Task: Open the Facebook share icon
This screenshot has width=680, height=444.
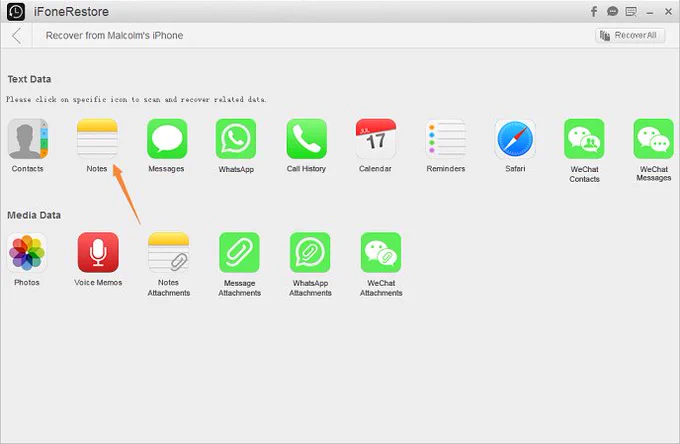Action: tap(594, 11)
